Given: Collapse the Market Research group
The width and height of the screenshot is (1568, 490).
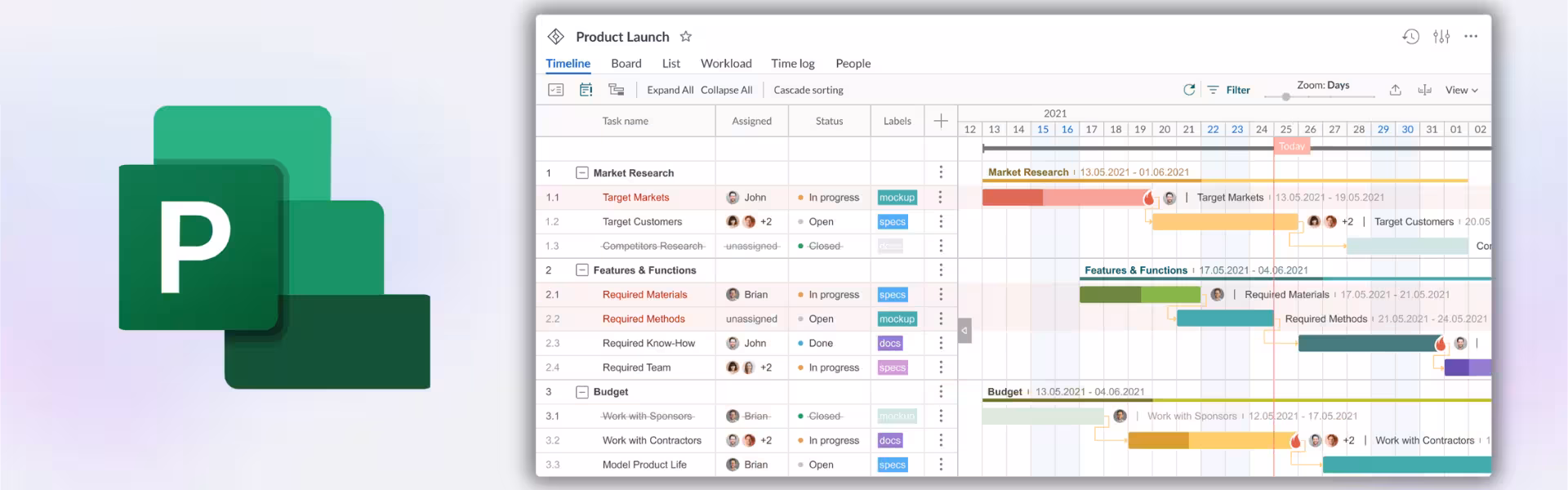Looking at the screenshot, I should click(582, 173).
